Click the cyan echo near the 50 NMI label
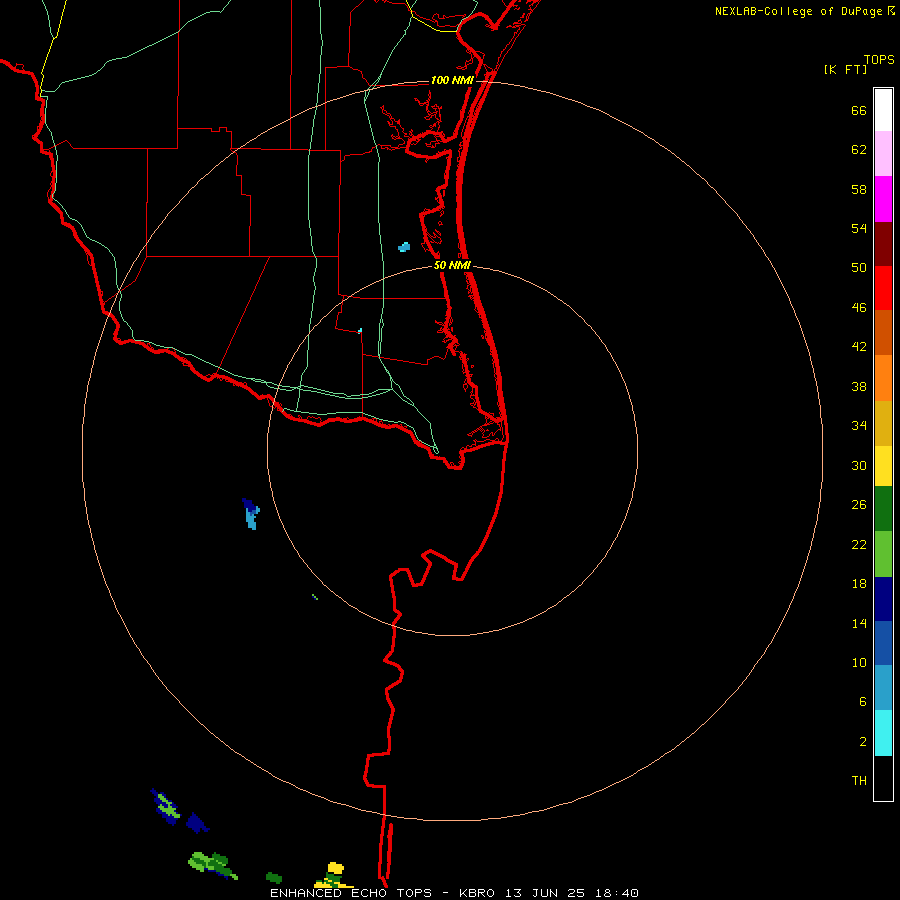This screenshot has width=900, height=900. click(x=404, y=247)
